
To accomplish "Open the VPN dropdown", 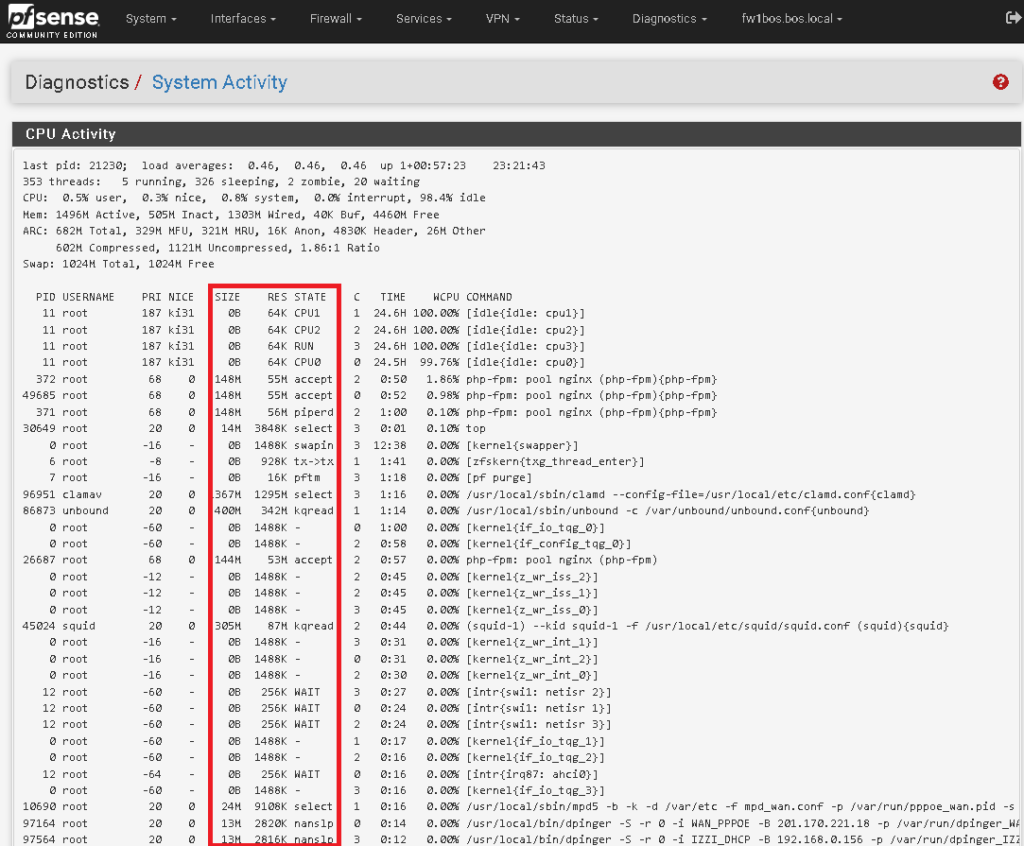I will pos(502,19).
